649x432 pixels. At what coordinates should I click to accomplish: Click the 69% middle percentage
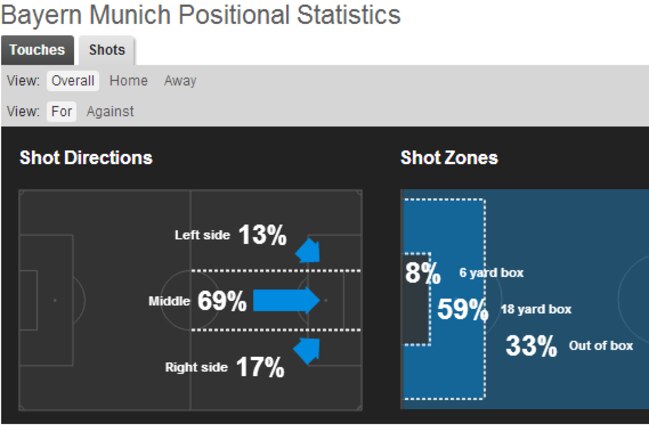click(x=222, y=300)
